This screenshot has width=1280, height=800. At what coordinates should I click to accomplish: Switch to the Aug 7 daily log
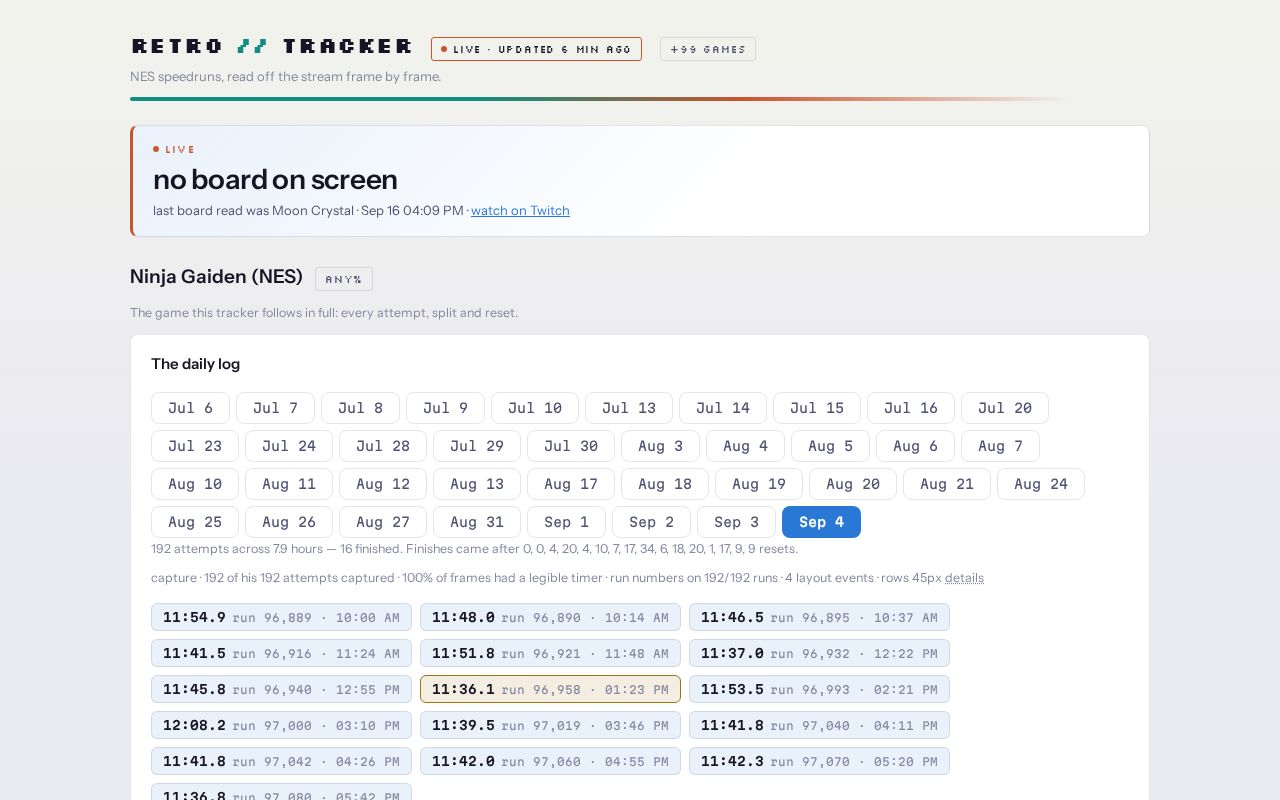1000,446
